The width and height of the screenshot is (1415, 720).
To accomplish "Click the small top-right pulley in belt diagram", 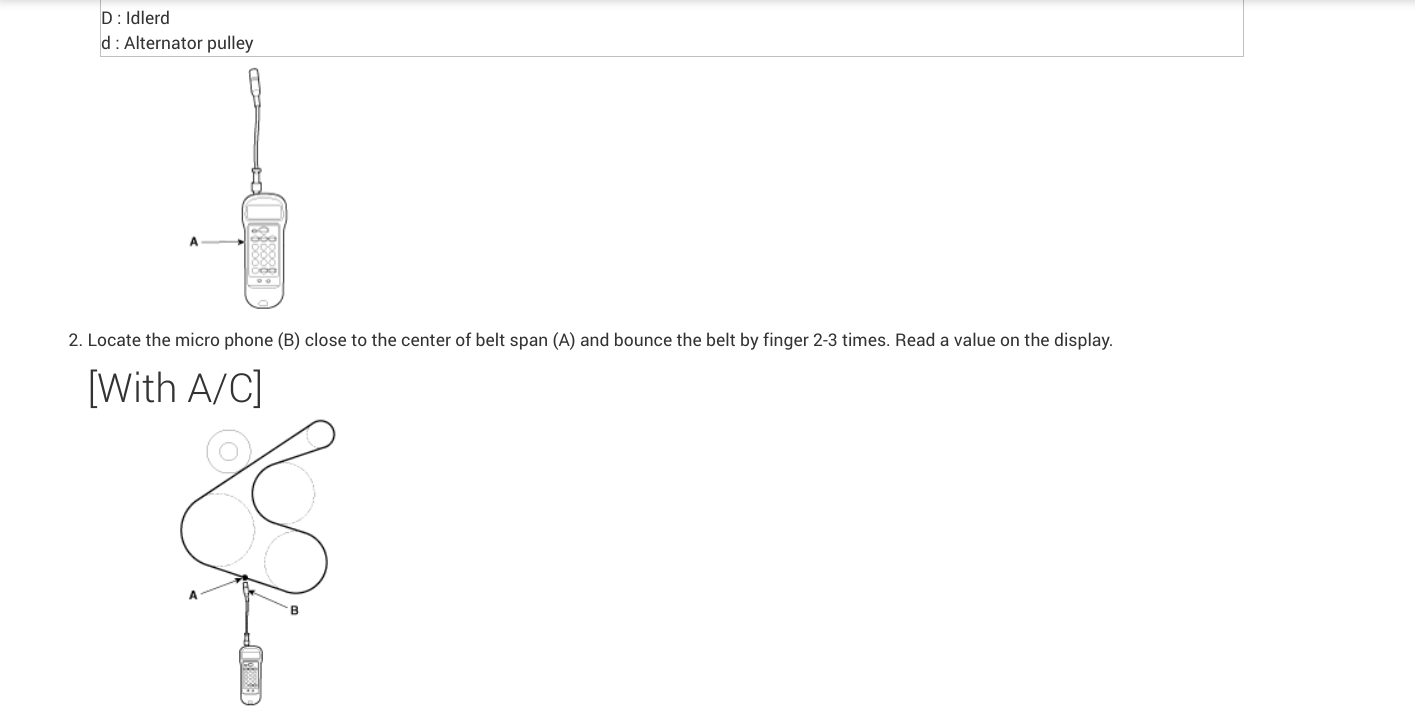I will (x=320, y=434).
